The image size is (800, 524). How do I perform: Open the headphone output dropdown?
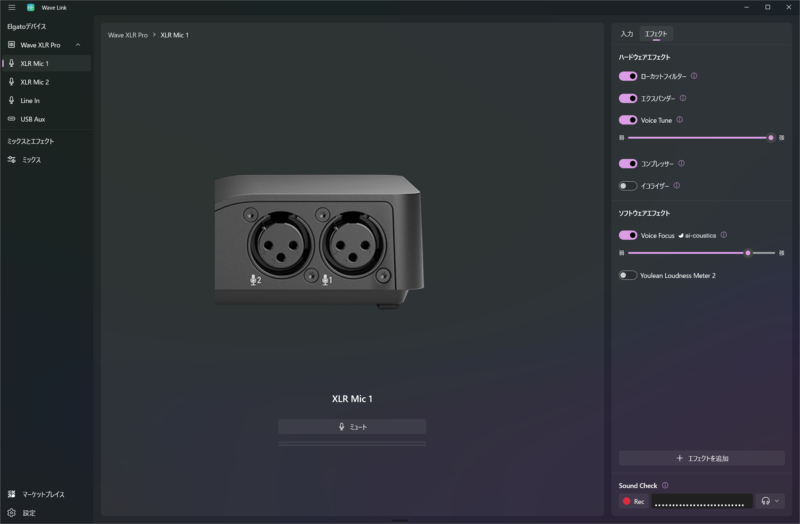click(x=770, y=501)
